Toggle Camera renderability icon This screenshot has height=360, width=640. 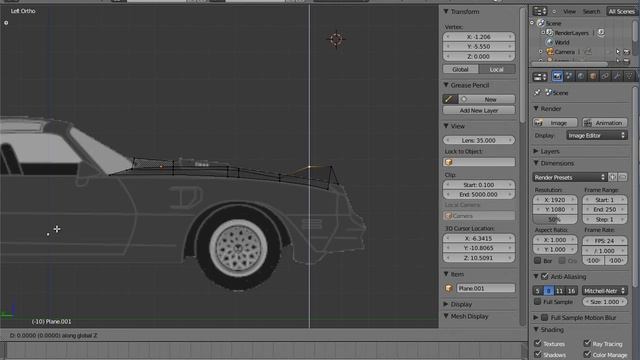[627, 52]
